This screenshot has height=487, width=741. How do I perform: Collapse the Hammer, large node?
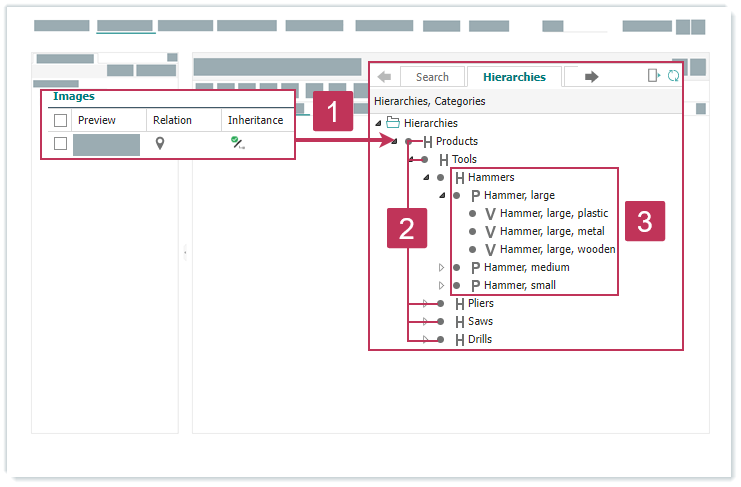point(441,195)
